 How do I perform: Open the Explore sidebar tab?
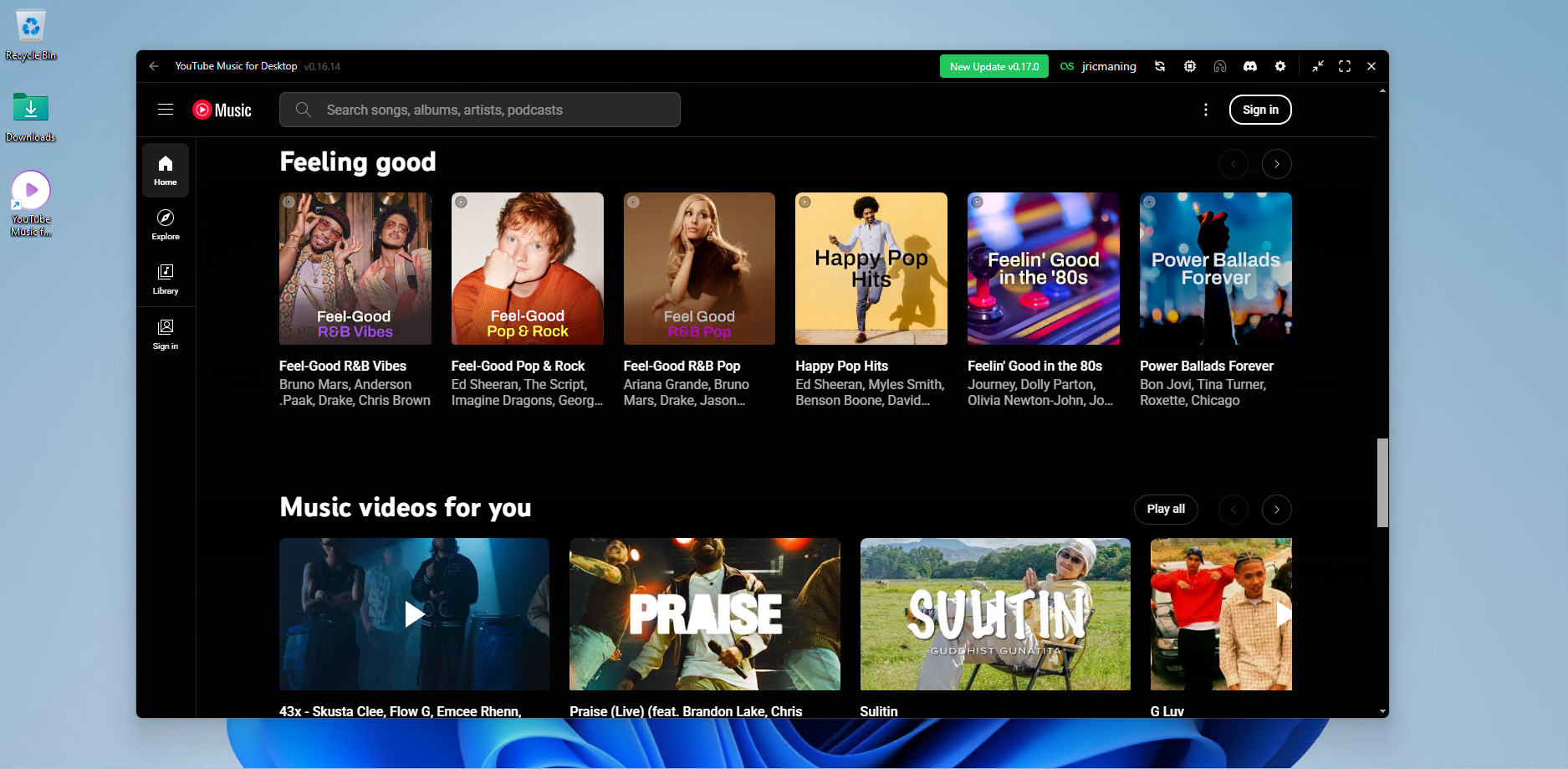166,224
